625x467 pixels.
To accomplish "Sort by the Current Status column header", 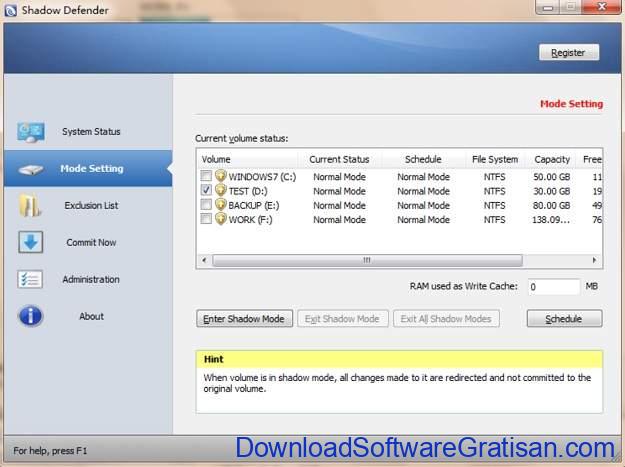I will 340,159.
